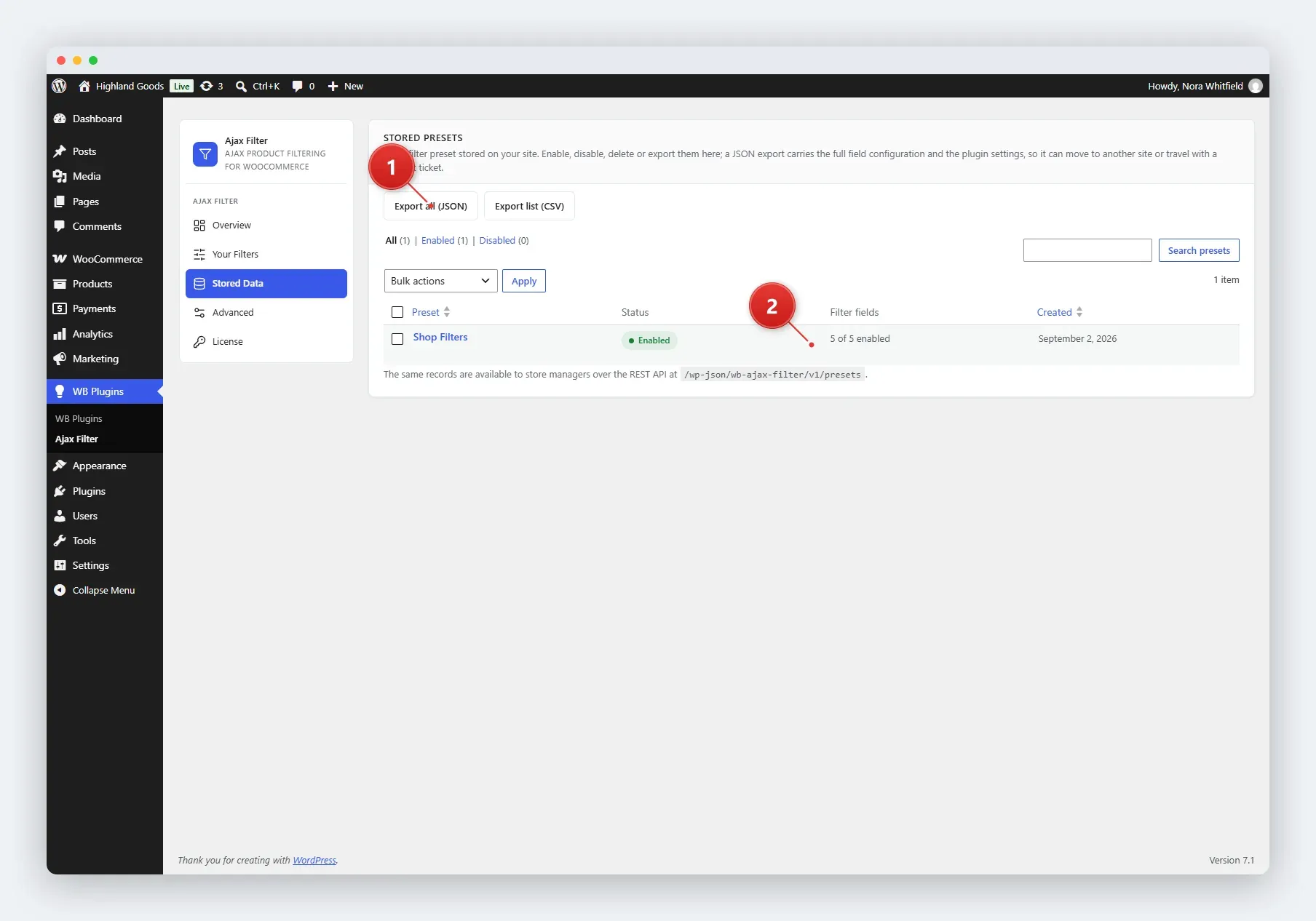Click Export all (JSON) button
Viewport: 1316px width, 921px height.
tap(431, 206)
